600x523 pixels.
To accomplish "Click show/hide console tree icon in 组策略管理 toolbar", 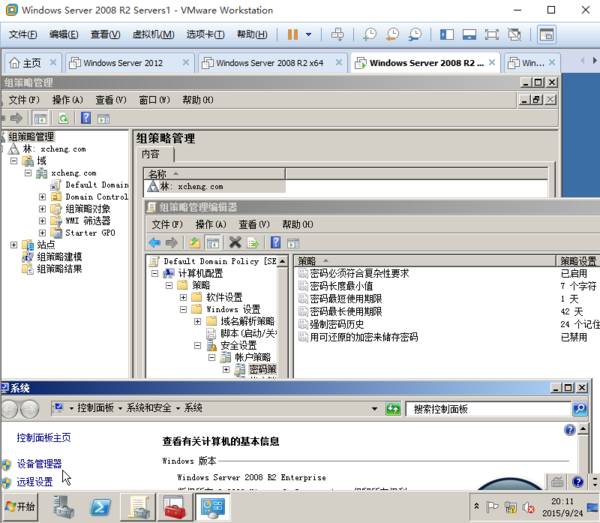I will (40, 118).
